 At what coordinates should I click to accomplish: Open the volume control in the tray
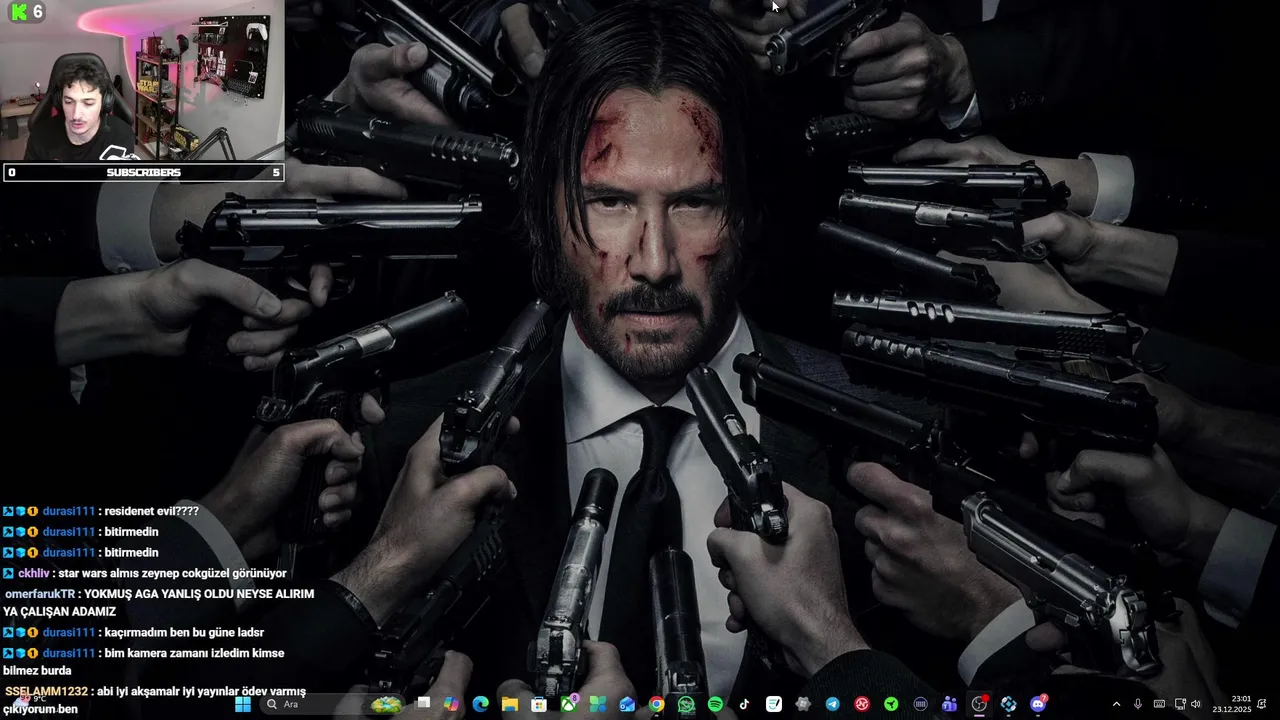(1196, 704)
